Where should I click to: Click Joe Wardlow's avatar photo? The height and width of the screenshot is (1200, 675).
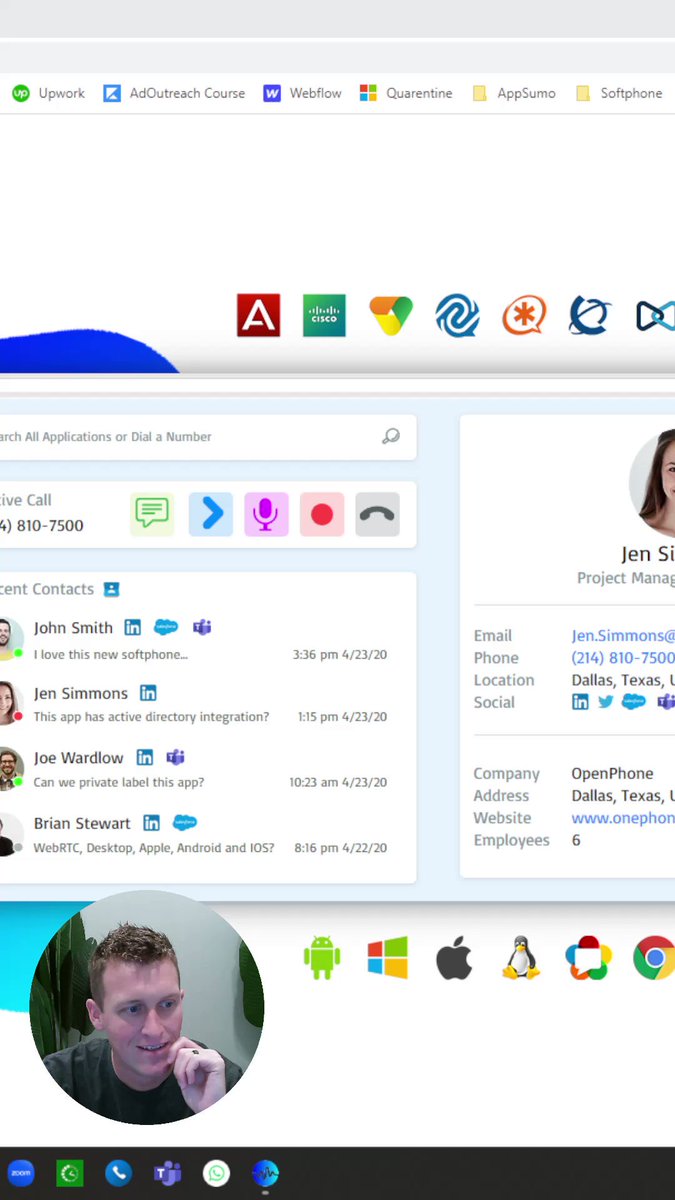point(8,768)
